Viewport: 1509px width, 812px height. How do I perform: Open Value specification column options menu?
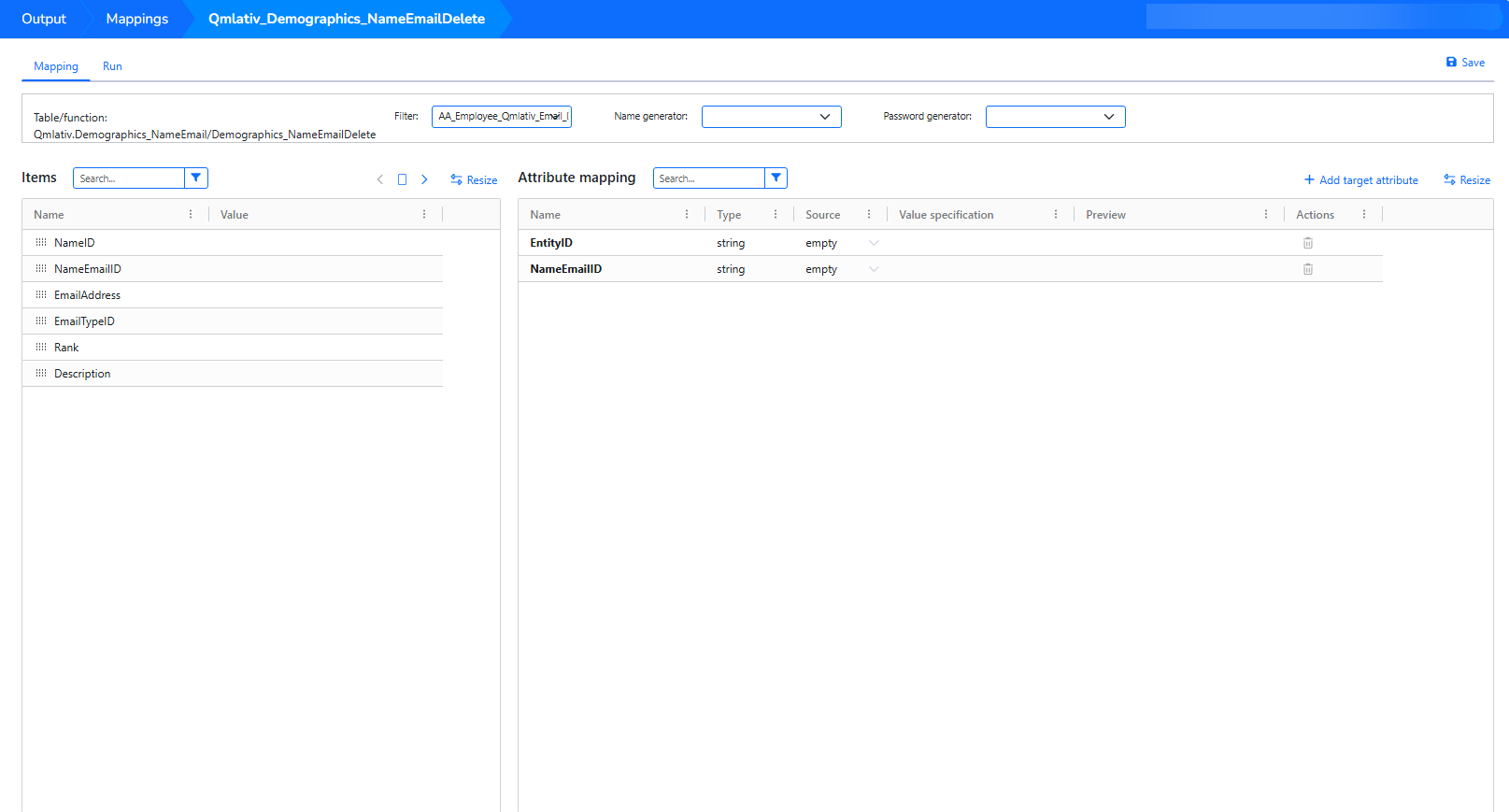1056,214
